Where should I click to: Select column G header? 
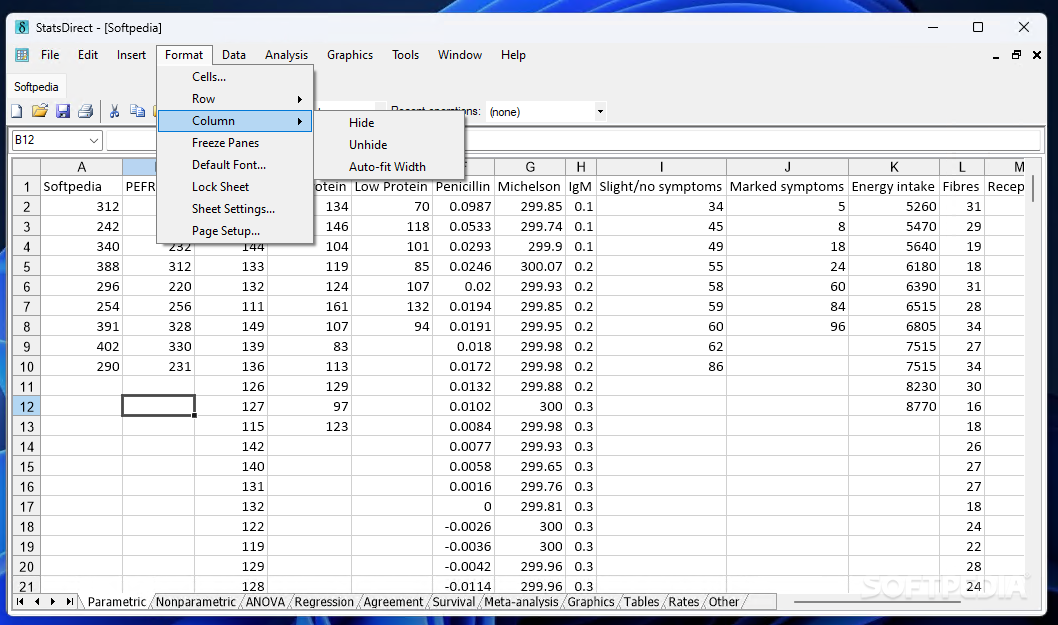point(530,167)
